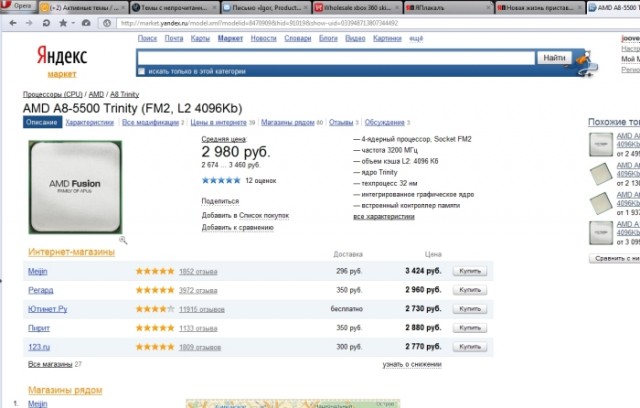Switch to Все модификации tab
The width and height of the screenshot is (640, 408).
coord(151,122)
